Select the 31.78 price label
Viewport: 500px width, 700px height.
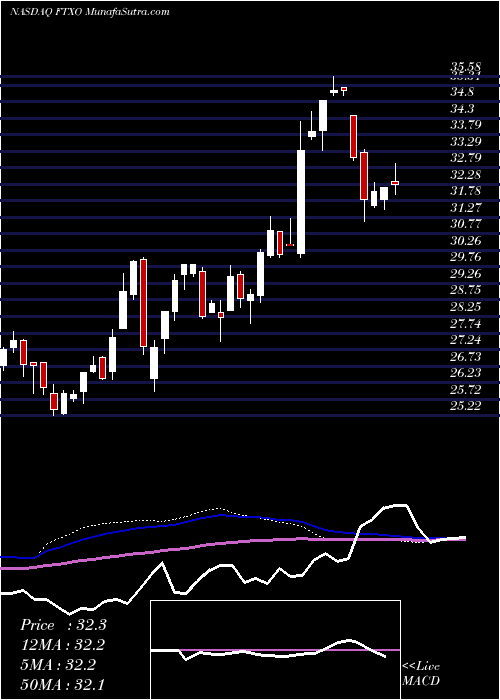pos(466,192)
